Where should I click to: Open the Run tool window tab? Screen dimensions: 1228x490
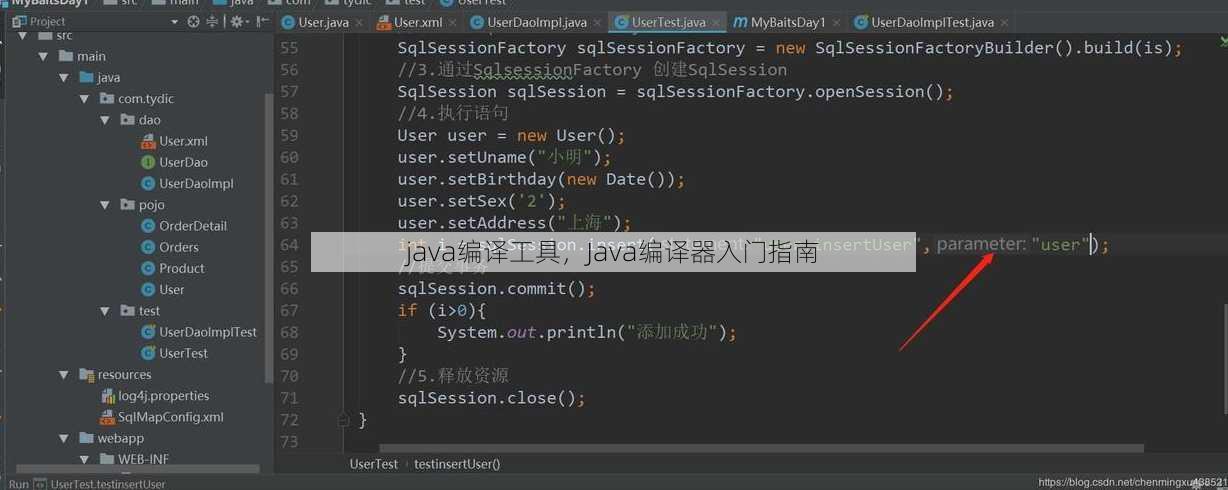[x=19, y=484]
